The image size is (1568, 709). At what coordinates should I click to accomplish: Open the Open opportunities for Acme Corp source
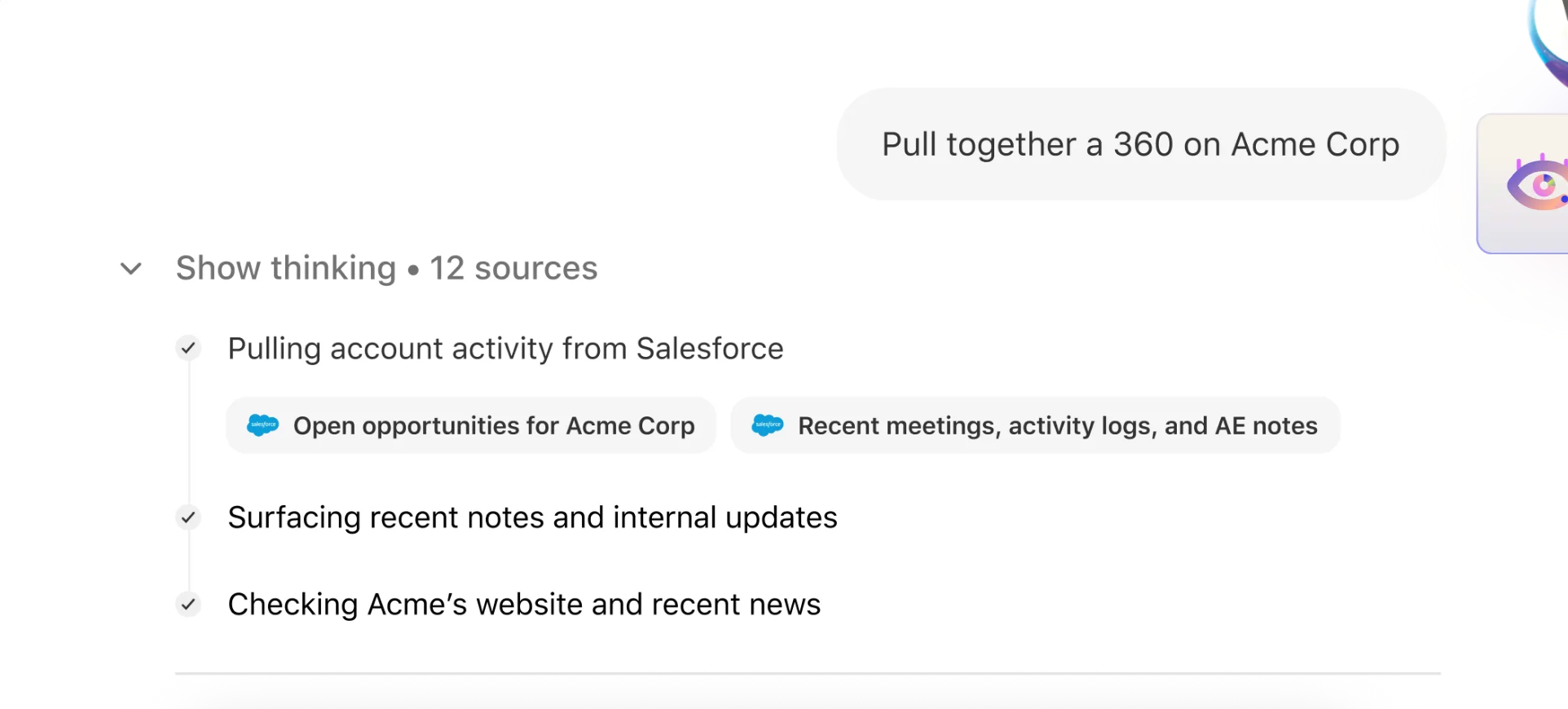tap(471, 425)
